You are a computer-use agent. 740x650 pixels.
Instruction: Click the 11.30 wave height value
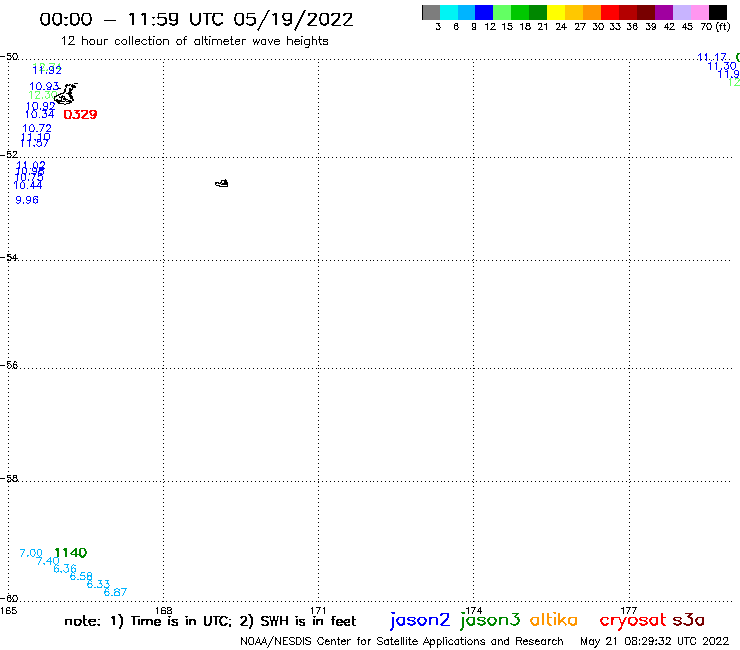point(722,66)
